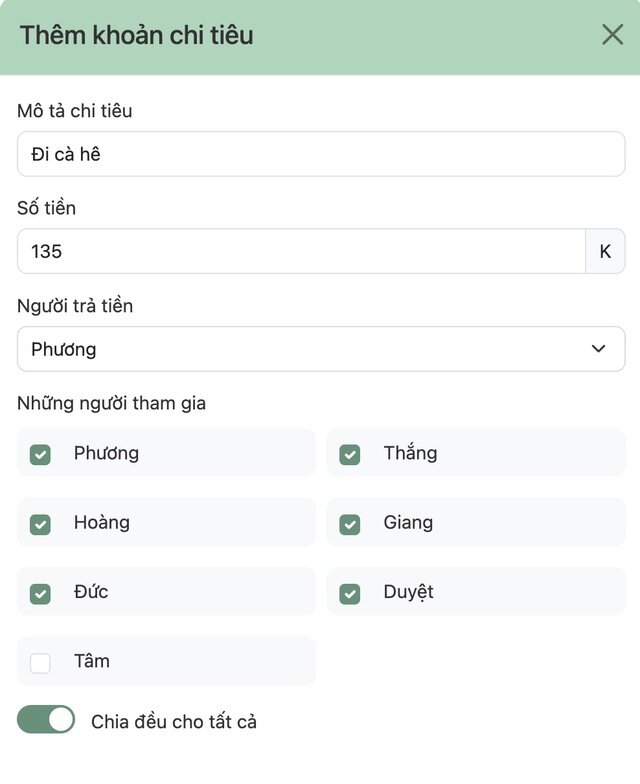Deselect Hoàng from participants
640x784 pixels.
40,524
